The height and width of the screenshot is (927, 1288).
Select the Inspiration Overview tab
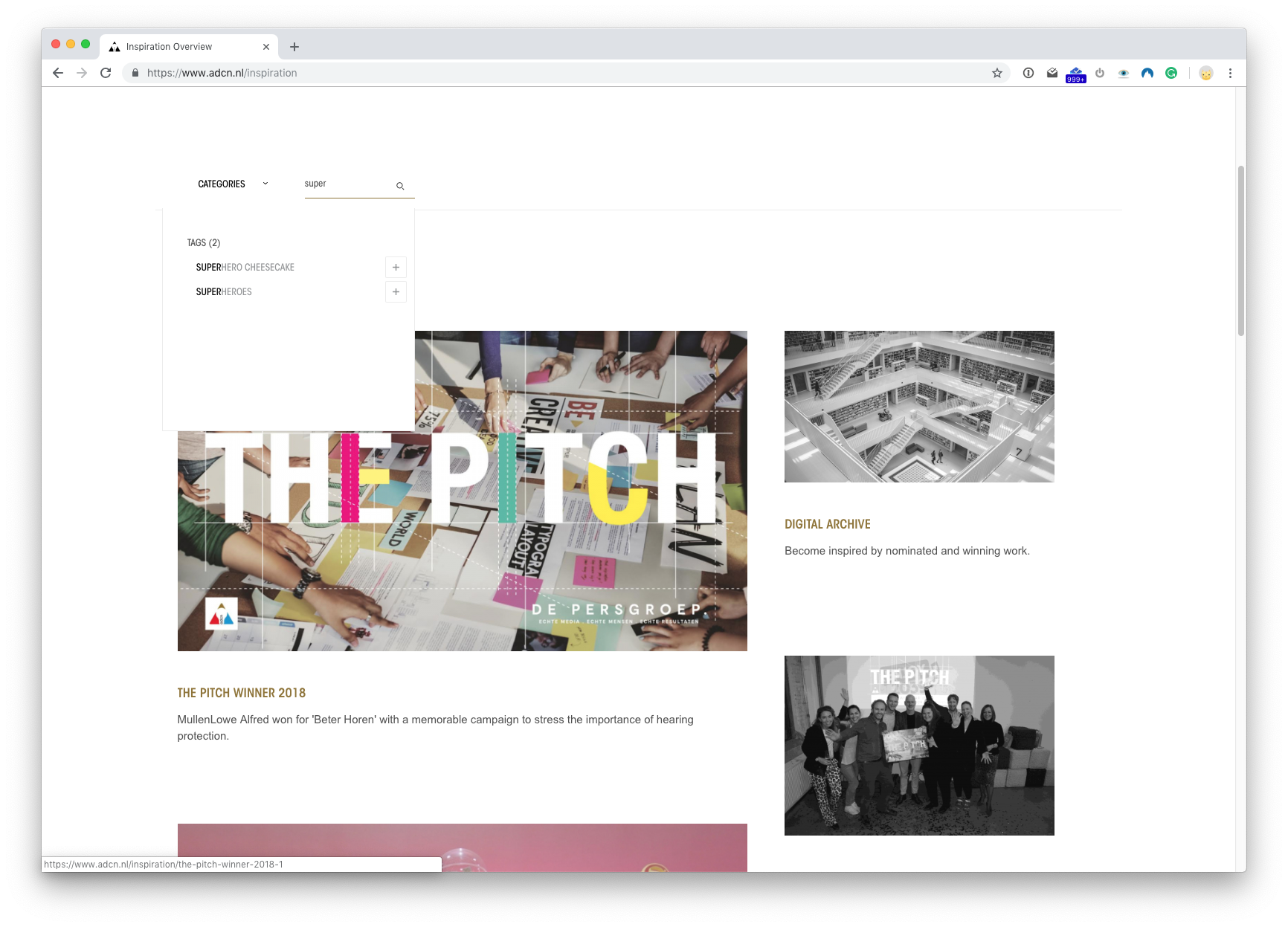pos(176,46)
